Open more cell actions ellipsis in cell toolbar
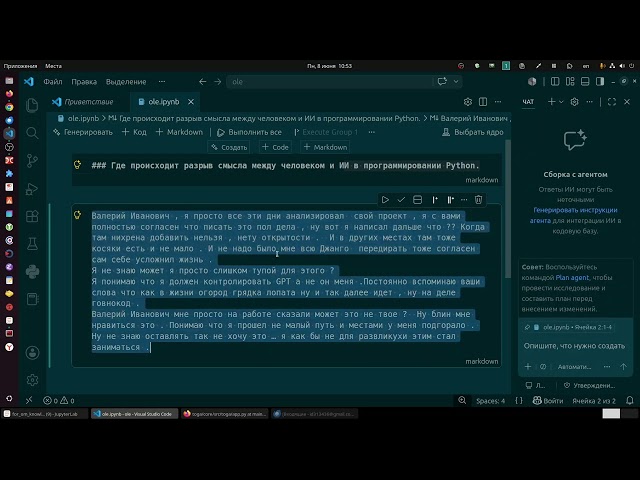The image size is (640, 480). point(464,200)
